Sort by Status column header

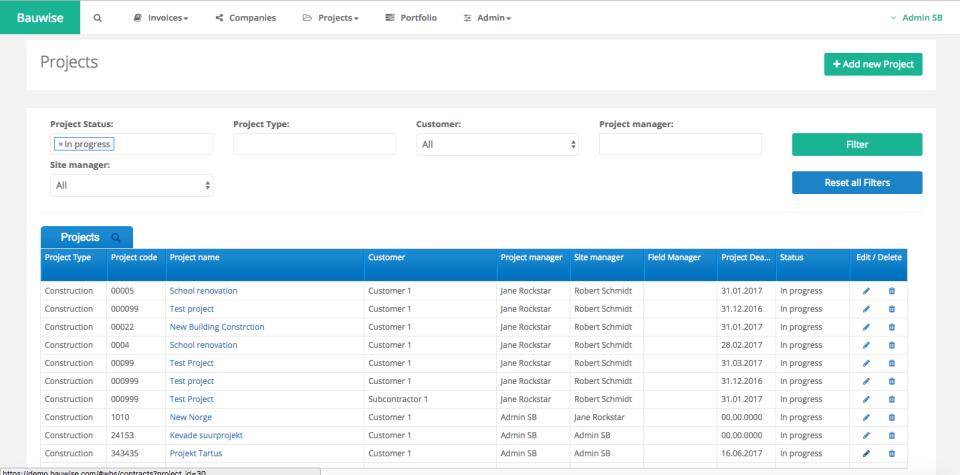pyautogui.click(x=812, y=265)
